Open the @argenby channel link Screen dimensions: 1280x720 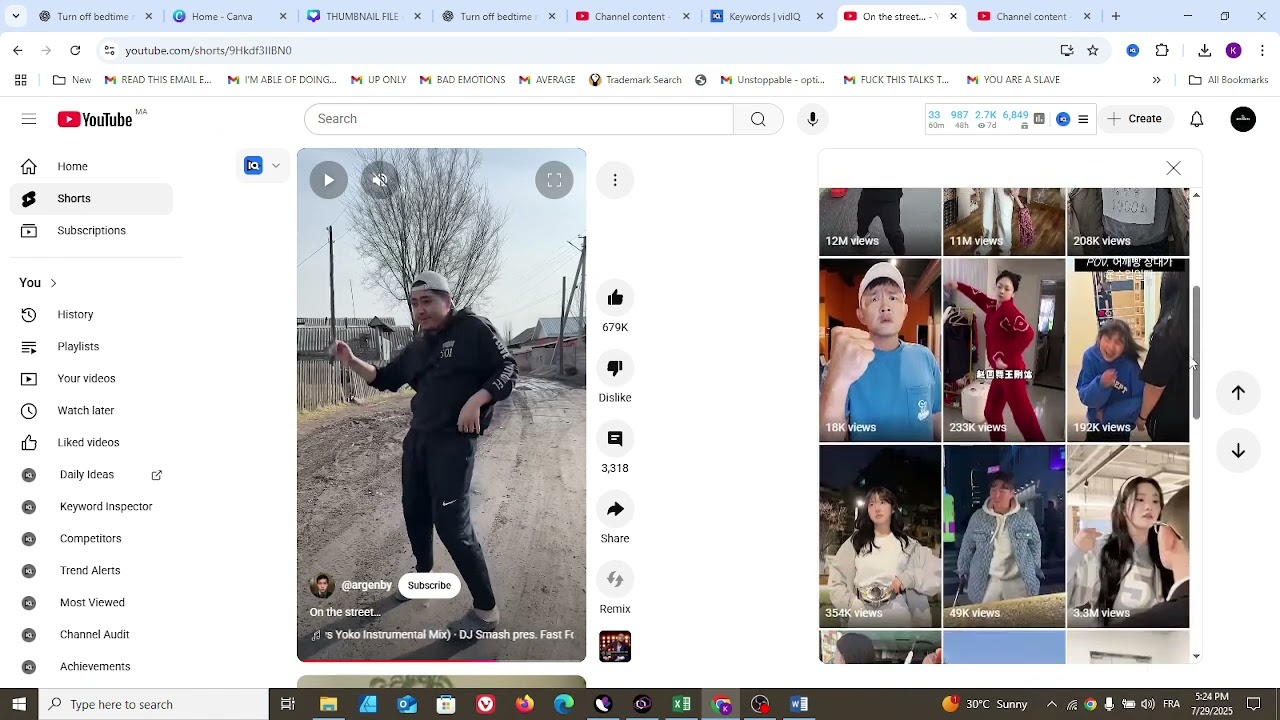click(x=366, y=586)
